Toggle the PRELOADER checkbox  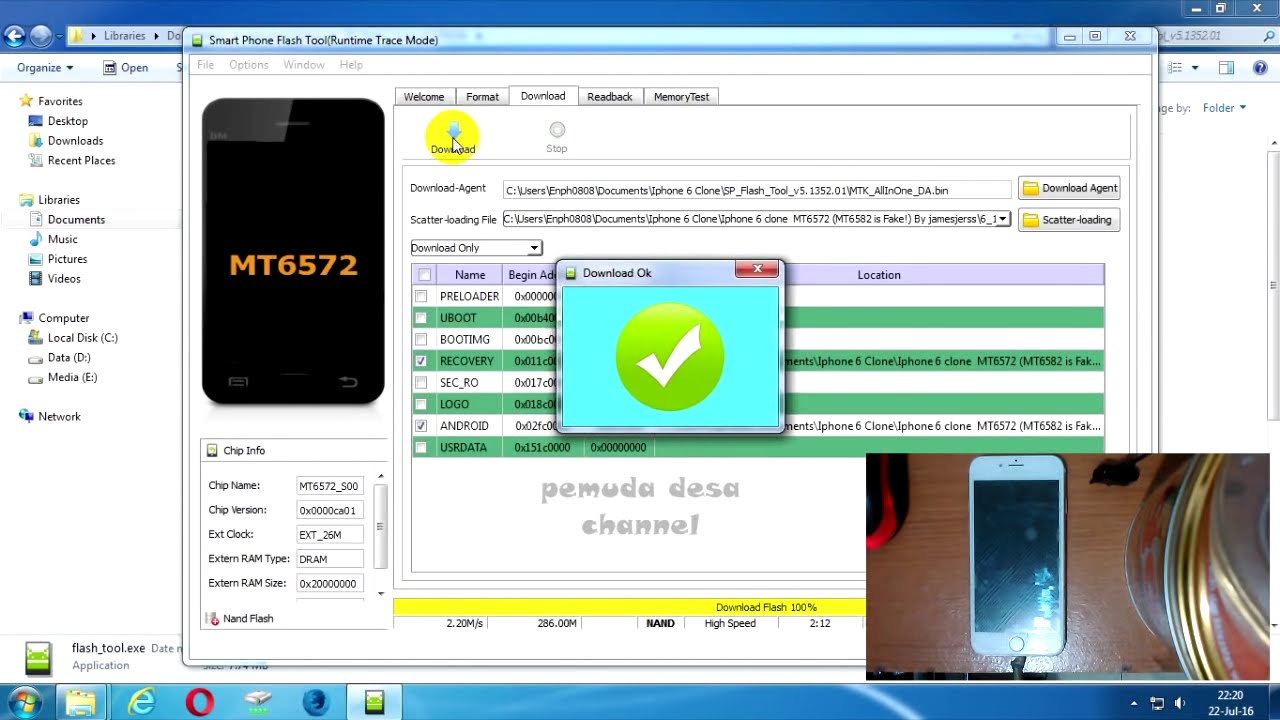[421, 296]
